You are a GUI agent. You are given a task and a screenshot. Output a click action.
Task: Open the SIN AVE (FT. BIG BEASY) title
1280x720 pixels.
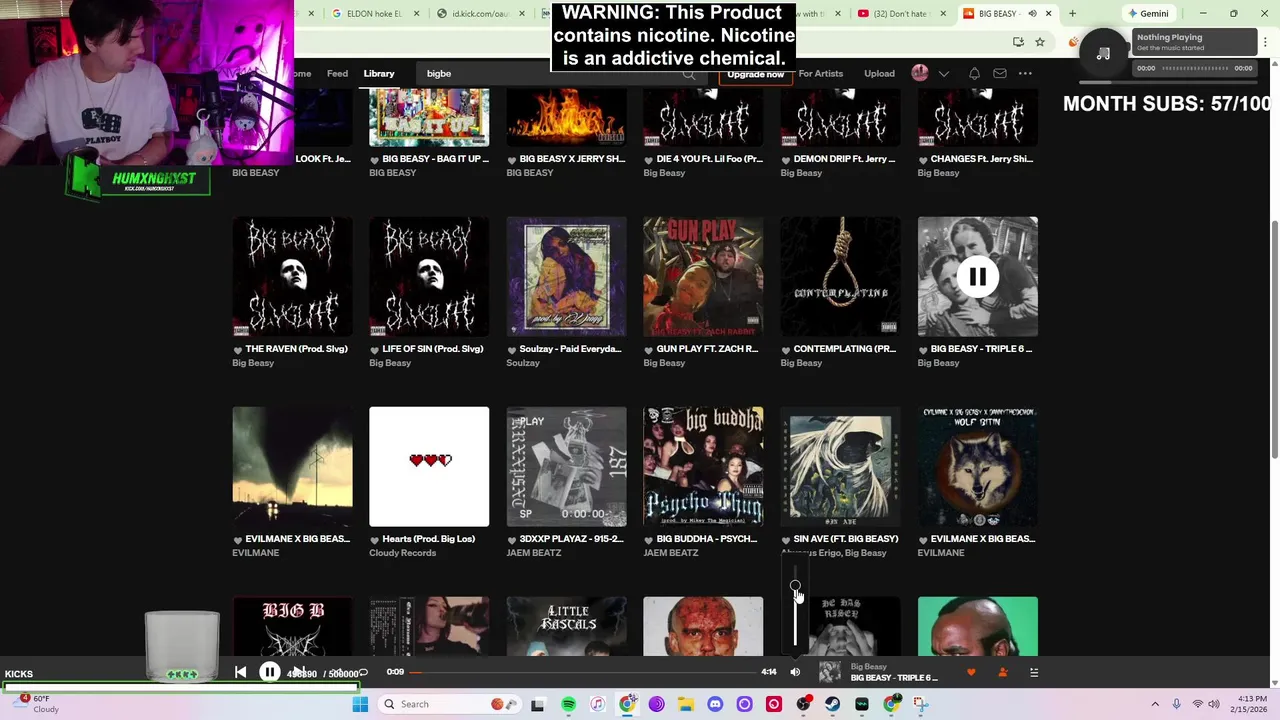[x=846, y=539]
